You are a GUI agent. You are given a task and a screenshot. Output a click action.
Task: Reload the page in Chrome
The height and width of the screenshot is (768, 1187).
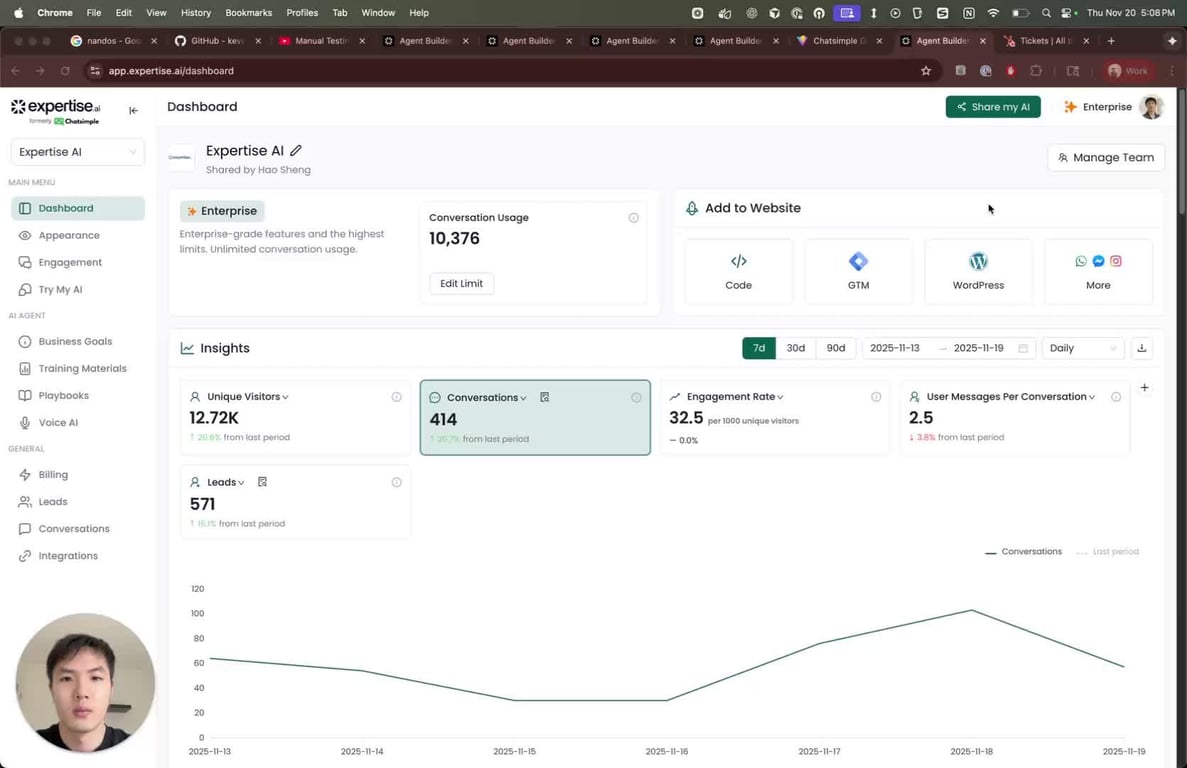tap(65, 70)
